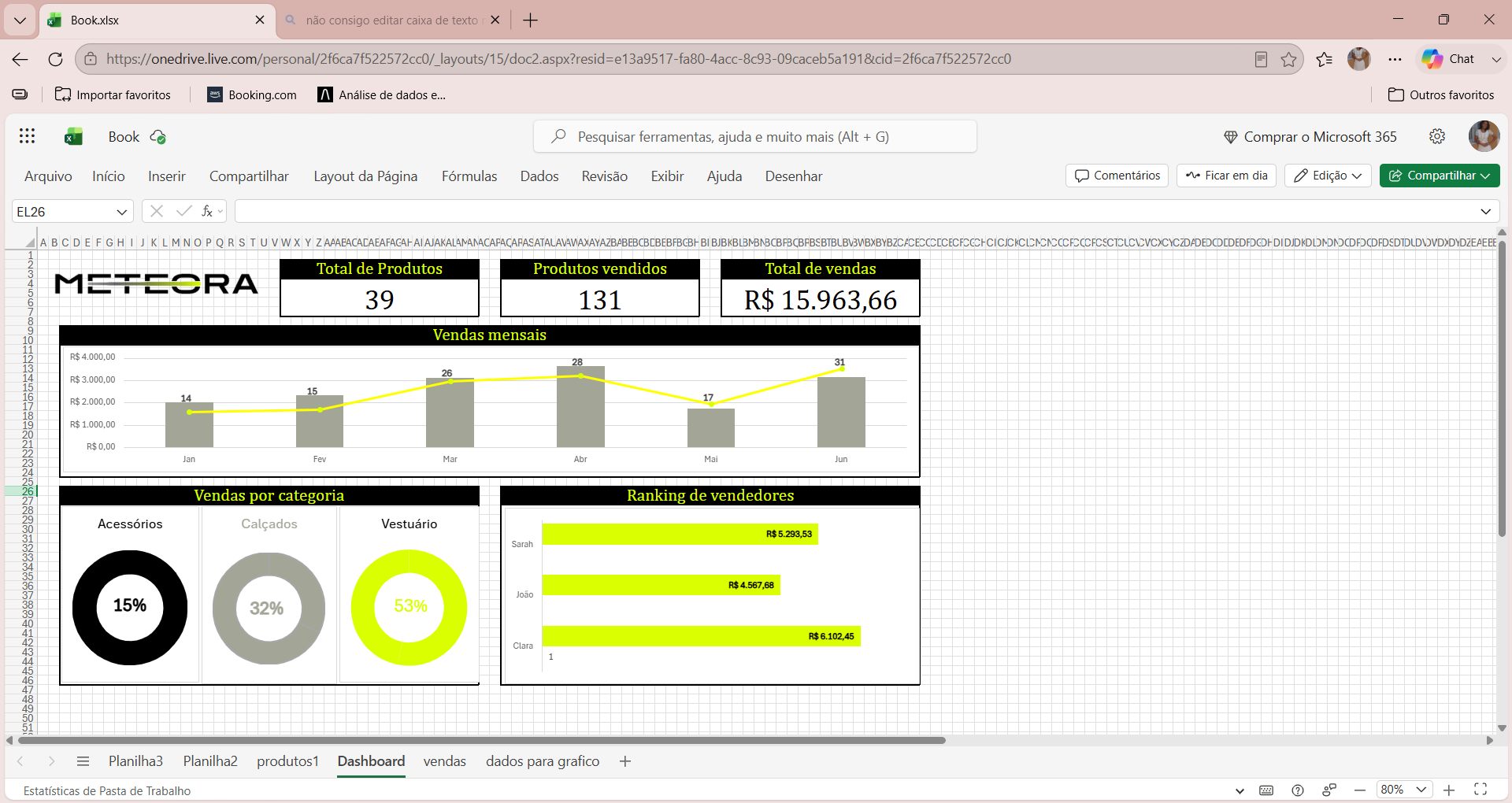
Task: Expand the Name Box dropdown
Action: point(121,212)
